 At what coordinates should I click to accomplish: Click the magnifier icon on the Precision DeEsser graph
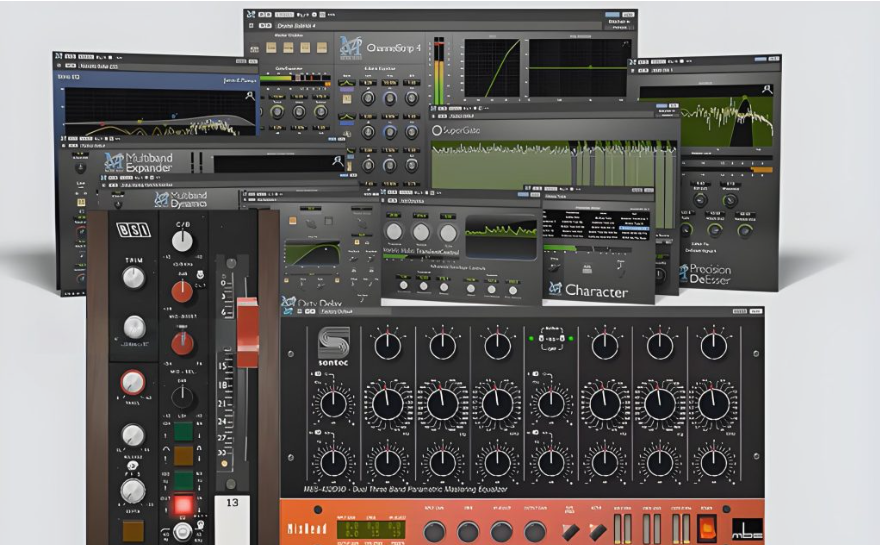click(x=766, y=89)
